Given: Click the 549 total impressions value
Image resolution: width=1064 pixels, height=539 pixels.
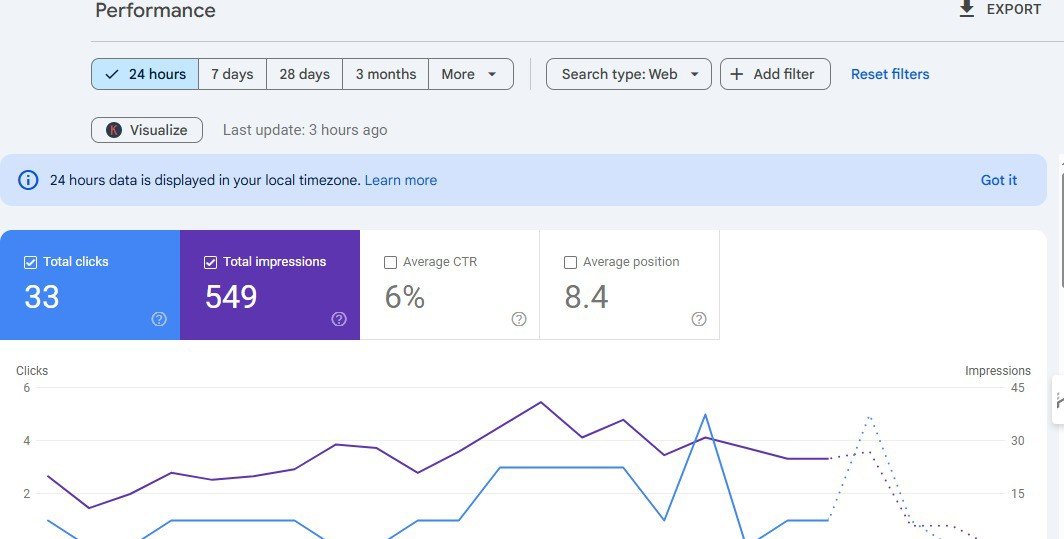Looking at the screenshot, I should pos(231,297).
